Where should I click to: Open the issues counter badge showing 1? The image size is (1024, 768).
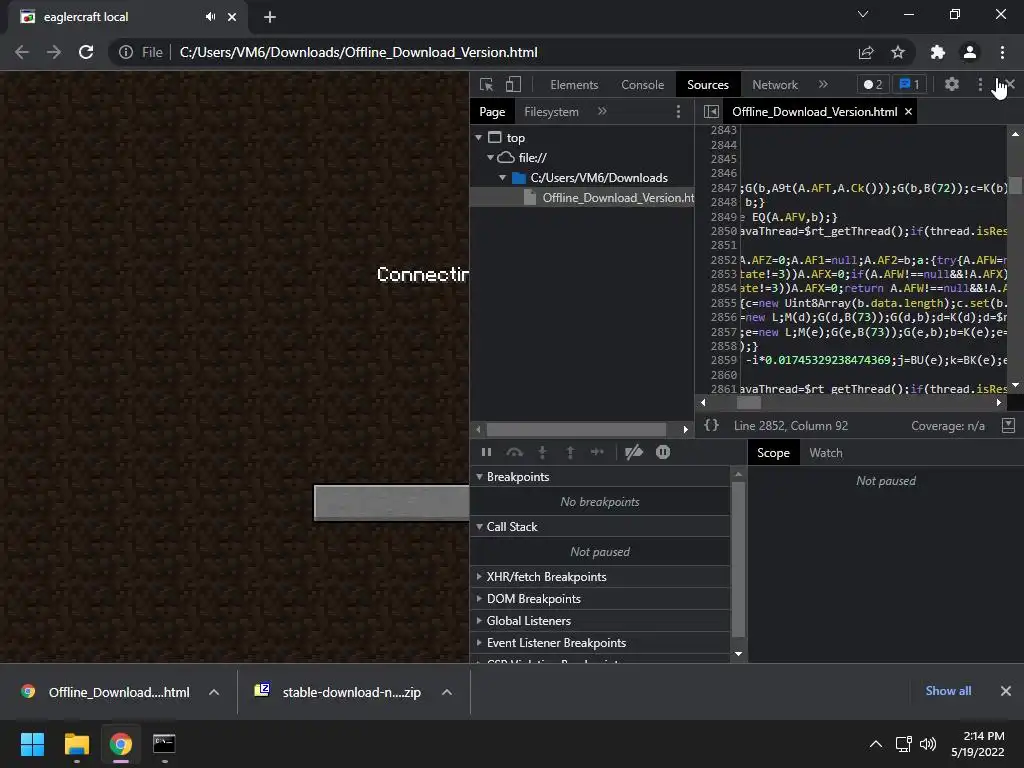910,84
